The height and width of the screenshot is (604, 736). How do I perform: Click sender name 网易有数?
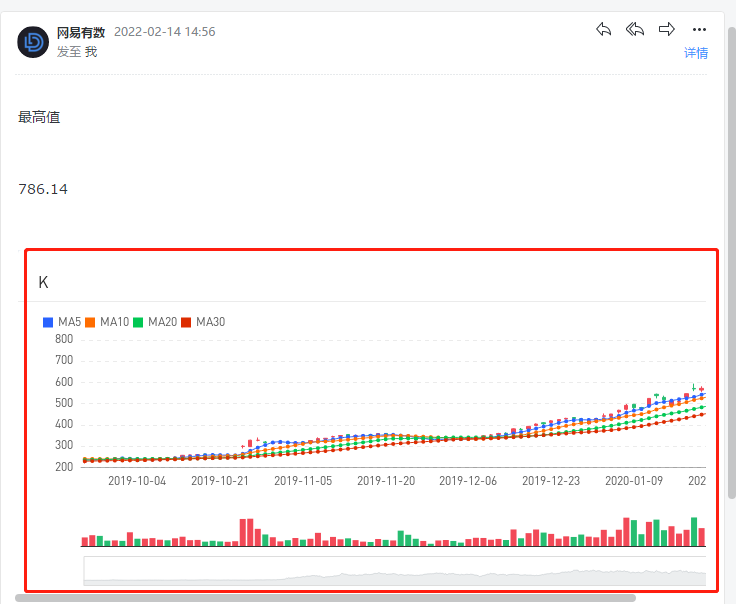[x=81, y=32]
